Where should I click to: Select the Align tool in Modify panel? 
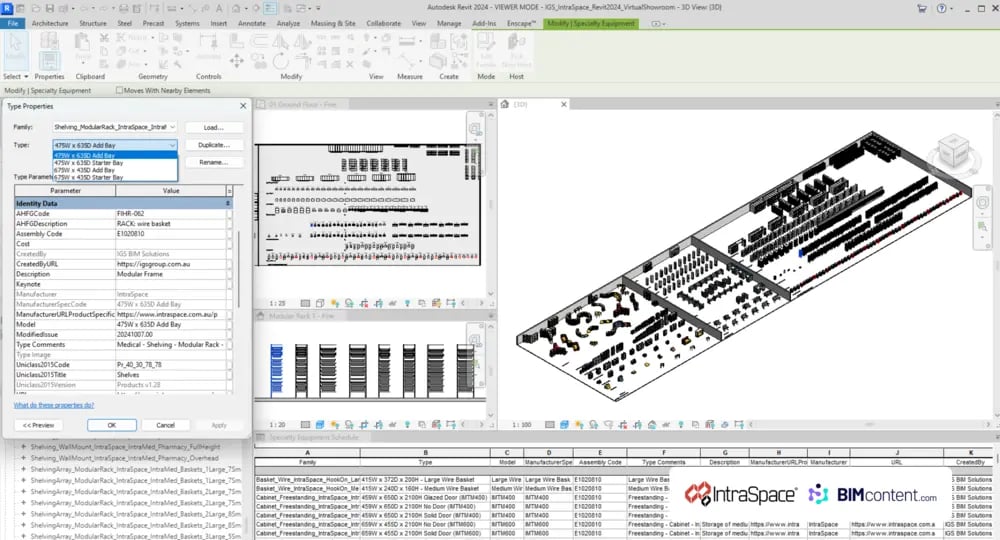pyautogui.click(x=237, y=41)
